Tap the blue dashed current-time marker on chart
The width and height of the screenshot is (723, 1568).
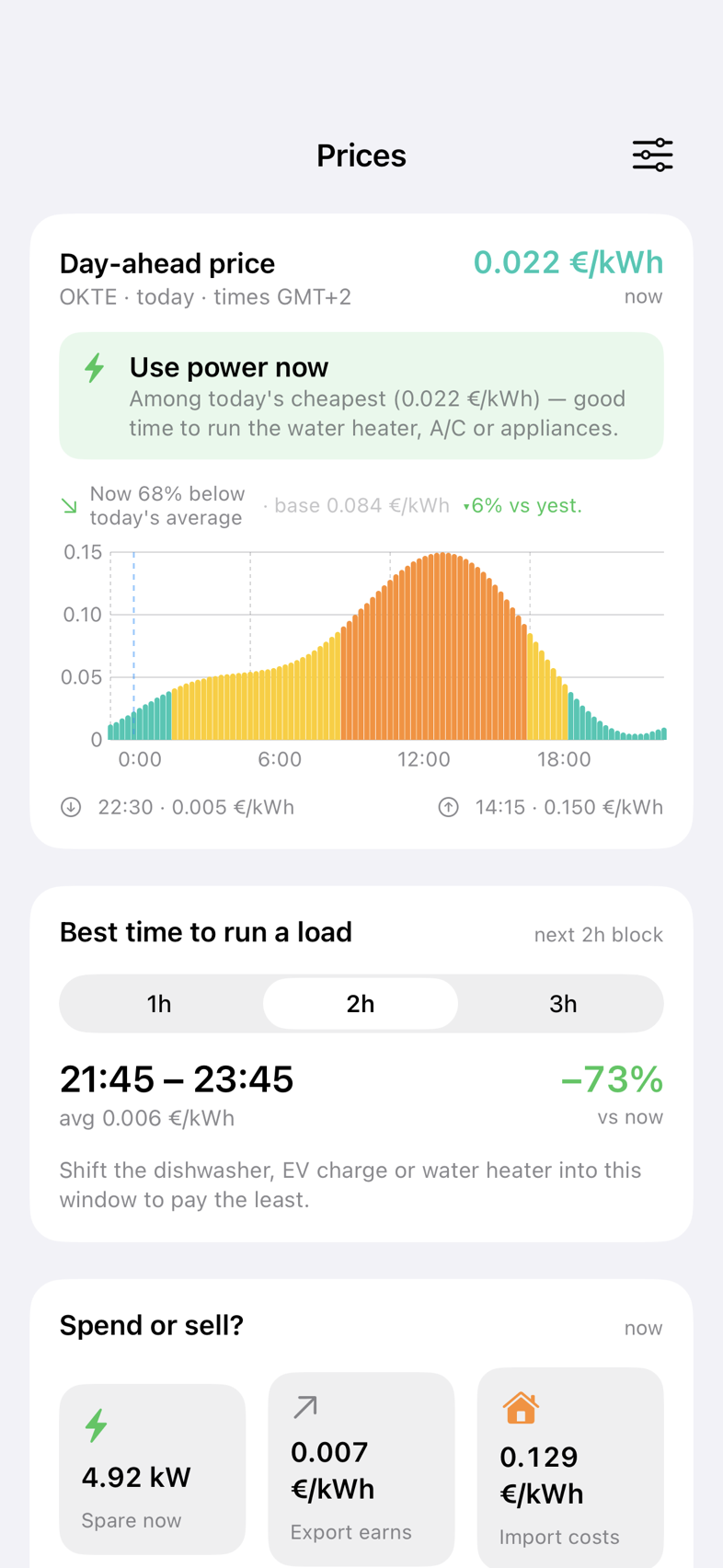coord(133,645)
